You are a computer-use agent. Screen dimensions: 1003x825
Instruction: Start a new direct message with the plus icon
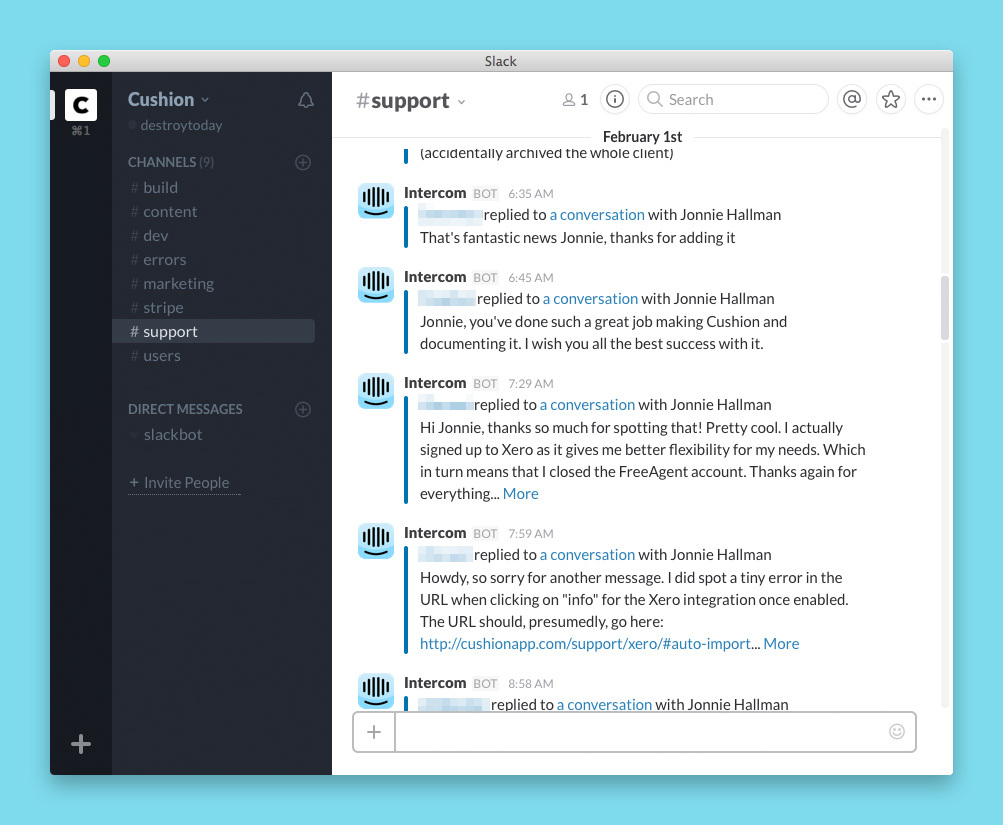[303, 409]
